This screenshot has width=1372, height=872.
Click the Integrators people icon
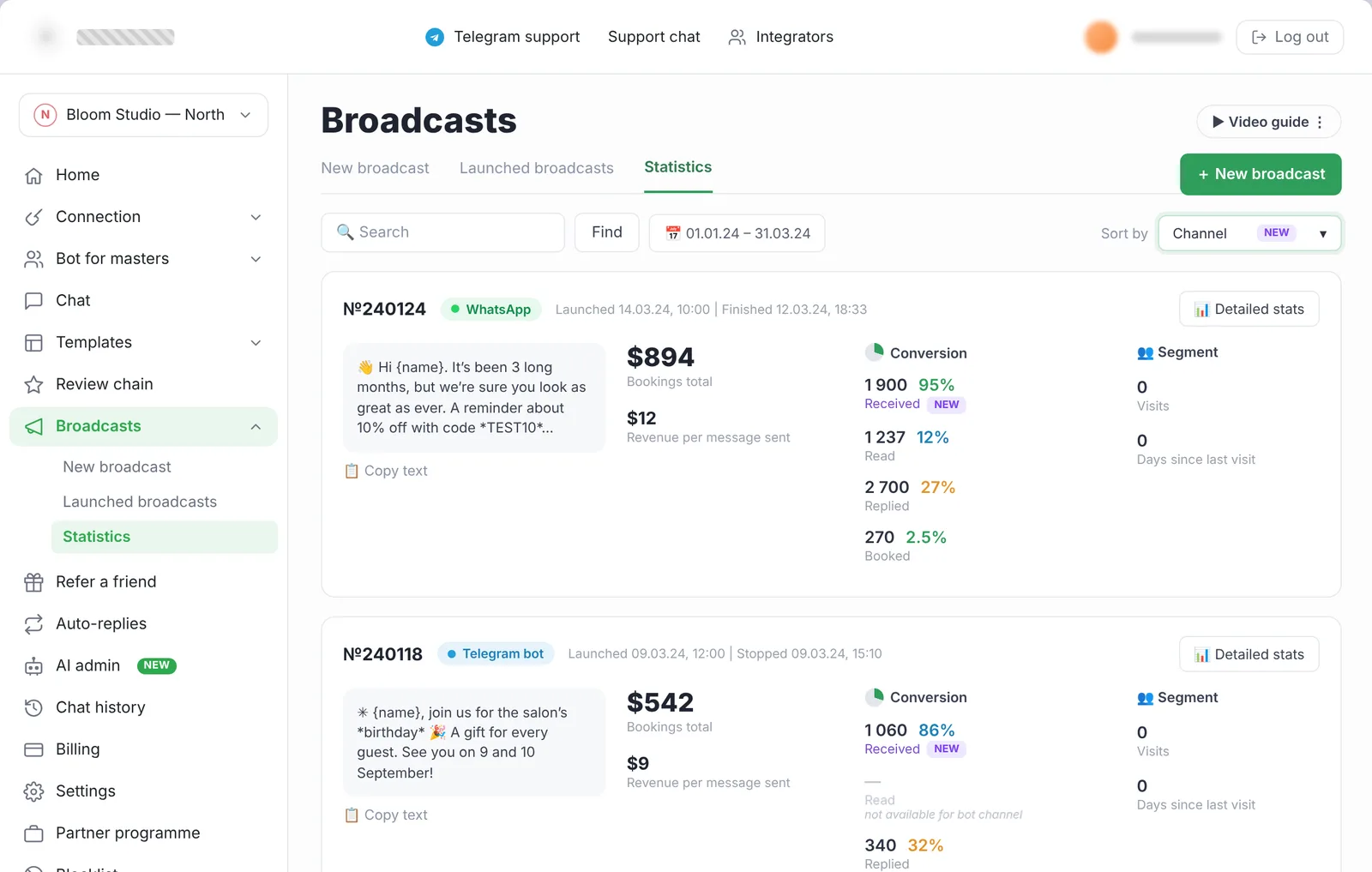(737, 37)
